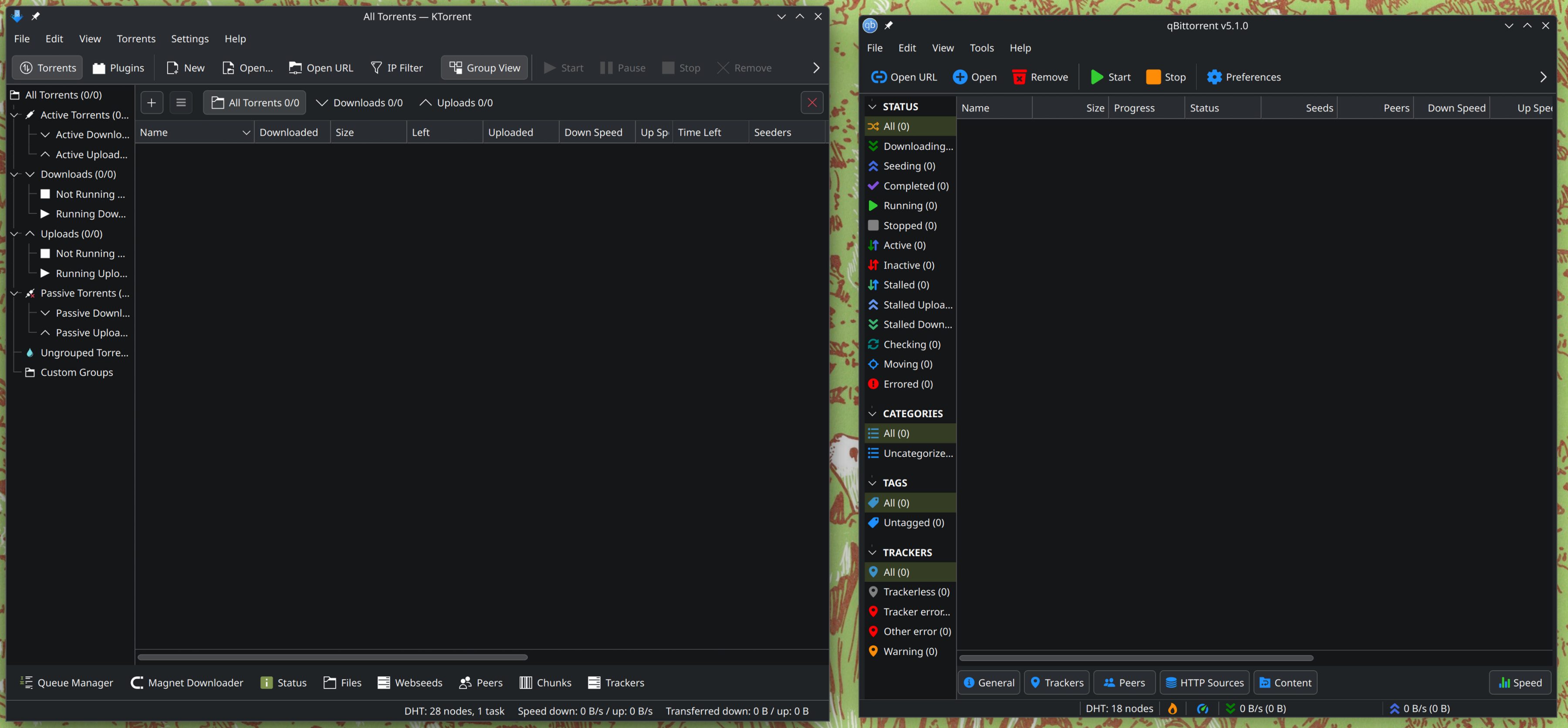The width and height of the screenshot is (1568, 728).
Task: Open the Plugins page in KTorrent
Action: [x=118, y=67]
